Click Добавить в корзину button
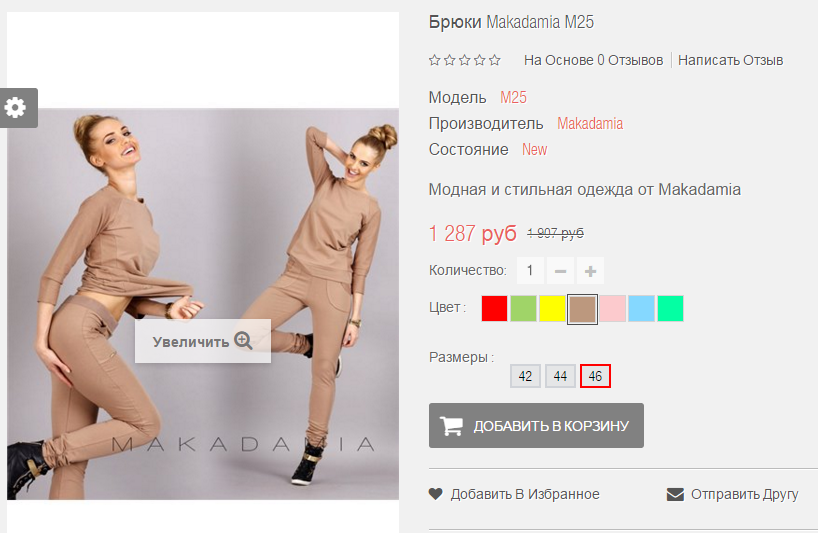 [x=536, y=426]
